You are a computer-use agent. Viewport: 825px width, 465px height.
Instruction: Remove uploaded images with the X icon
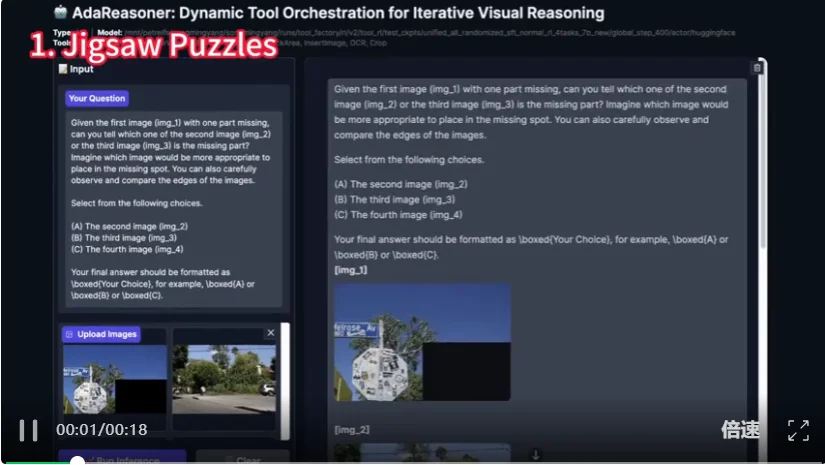pos(270,333)
